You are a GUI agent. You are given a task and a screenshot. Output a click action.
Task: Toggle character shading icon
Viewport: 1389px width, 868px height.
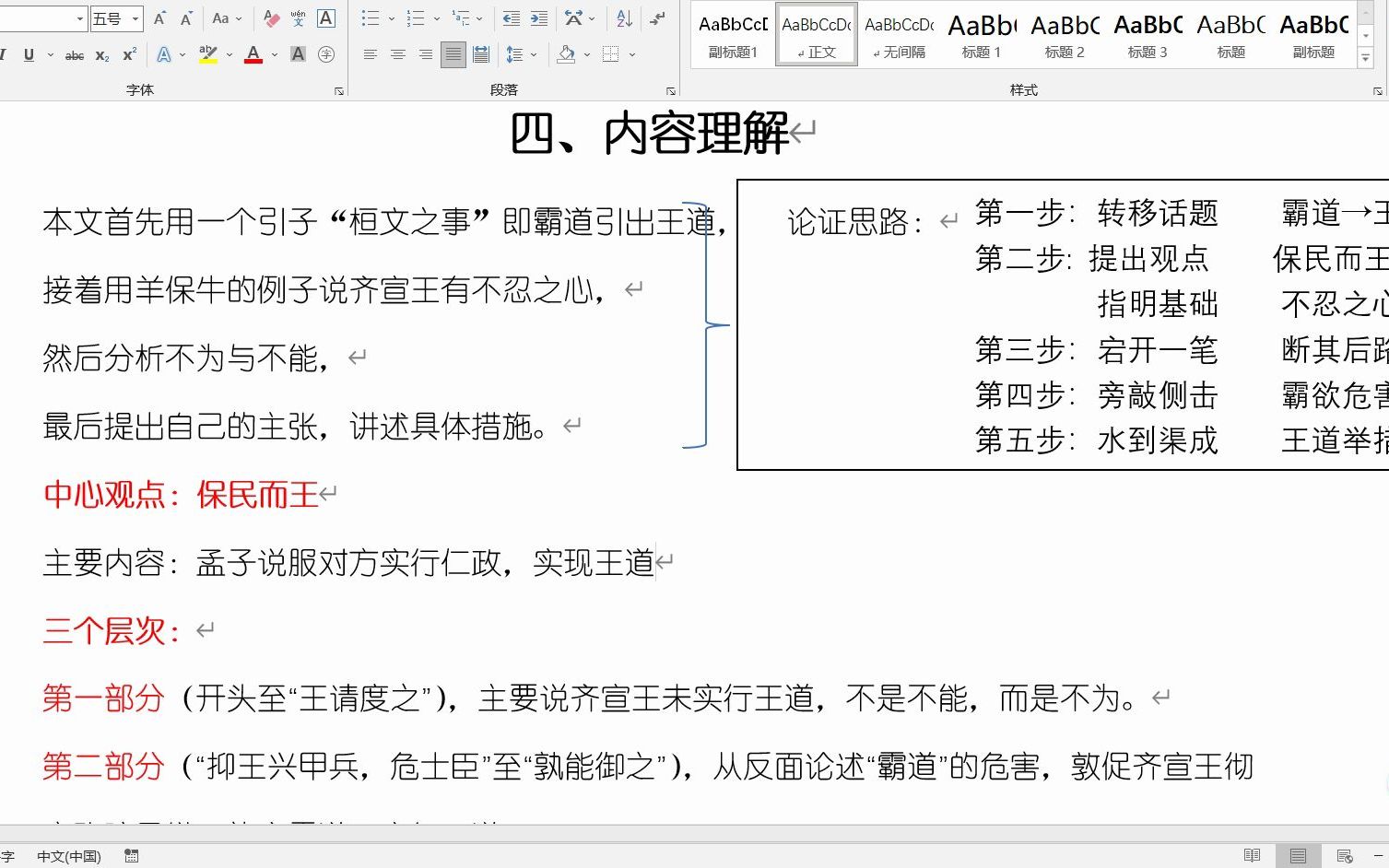[298, 55]
